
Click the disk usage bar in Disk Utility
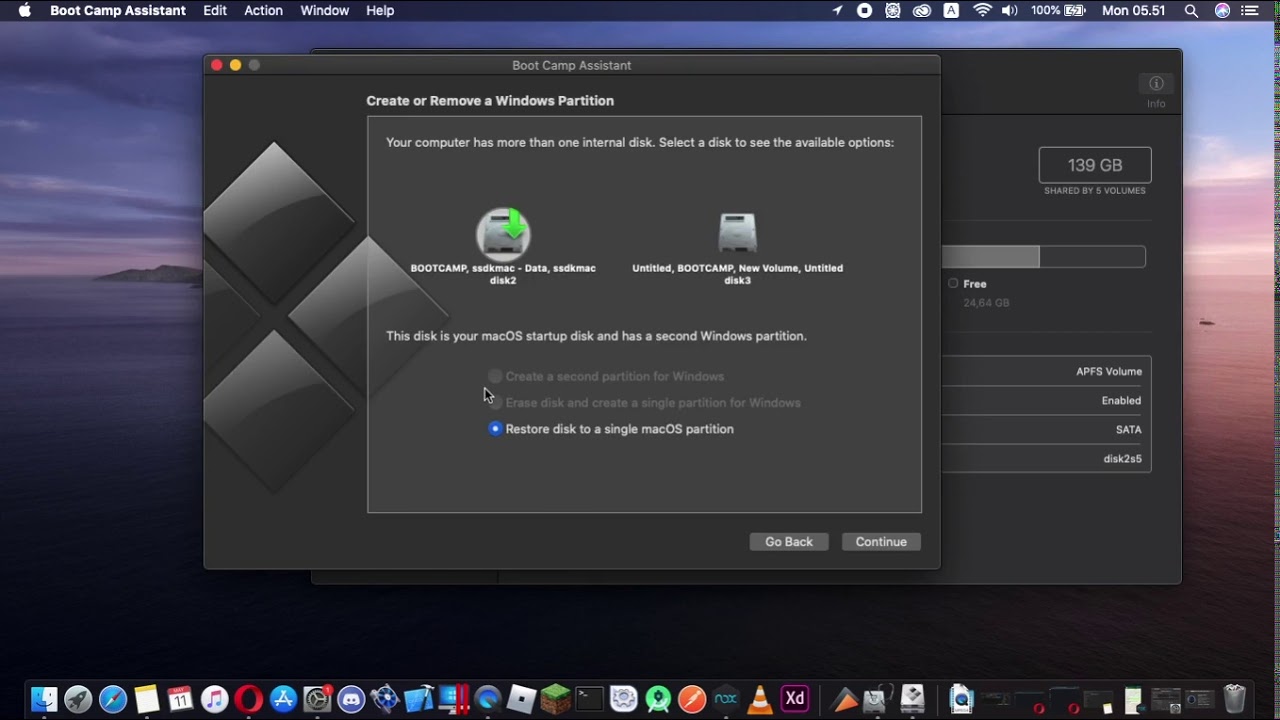1043,257
